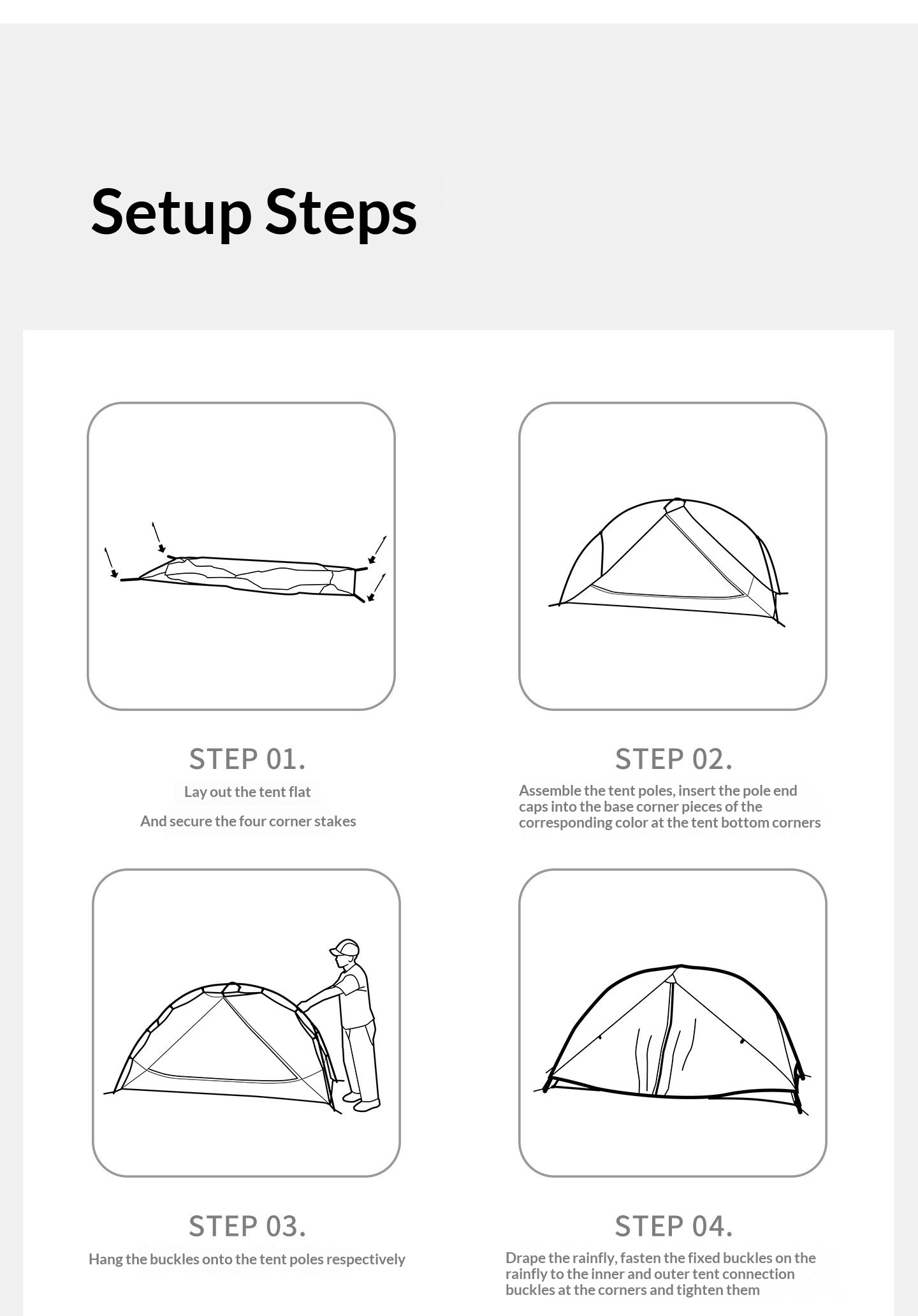Open the Step 01 flat tent illustration
Viewport: 918px width, 1316px height.
[x=241, y=556]
